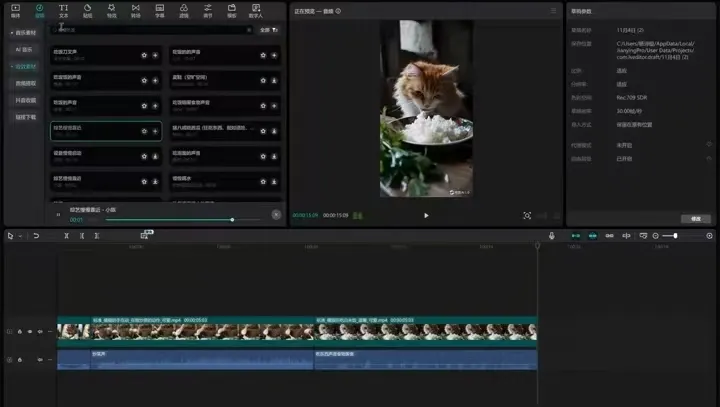The width and height of the screenshot is (720, 407).
Task: Download the bottom-left fully visible sound effect
Action: pyautogui.click(x=155, y=181)
